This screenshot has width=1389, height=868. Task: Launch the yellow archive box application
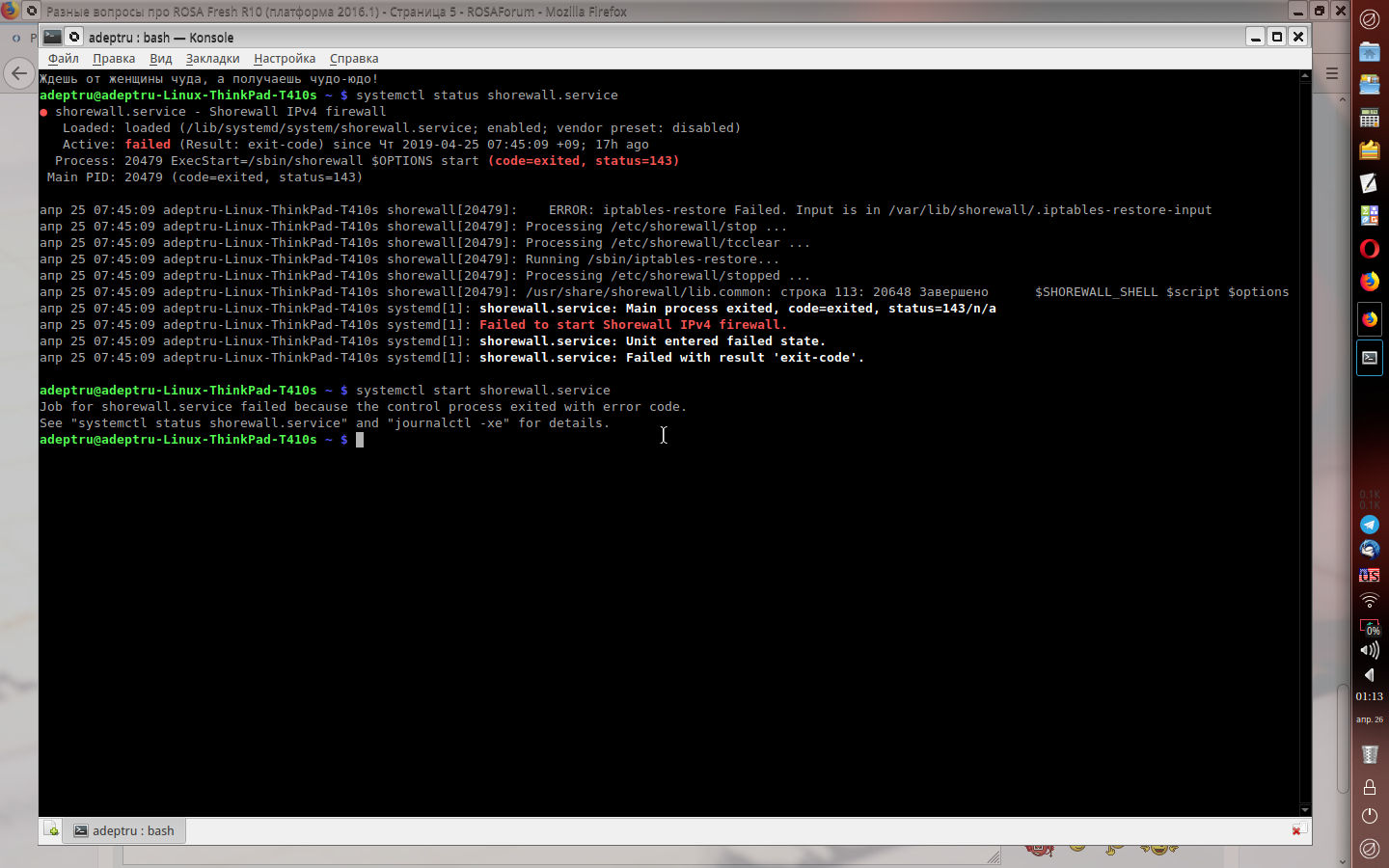click(x=1369, y=150)
